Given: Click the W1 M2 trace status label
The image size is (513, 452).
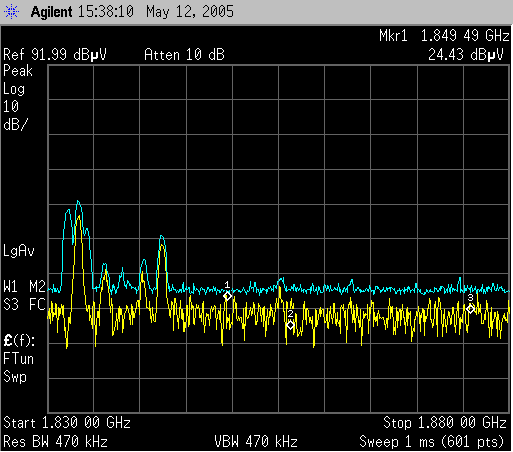Looking at the screenshot, I should pyautogui.click(x=24, y=286).
